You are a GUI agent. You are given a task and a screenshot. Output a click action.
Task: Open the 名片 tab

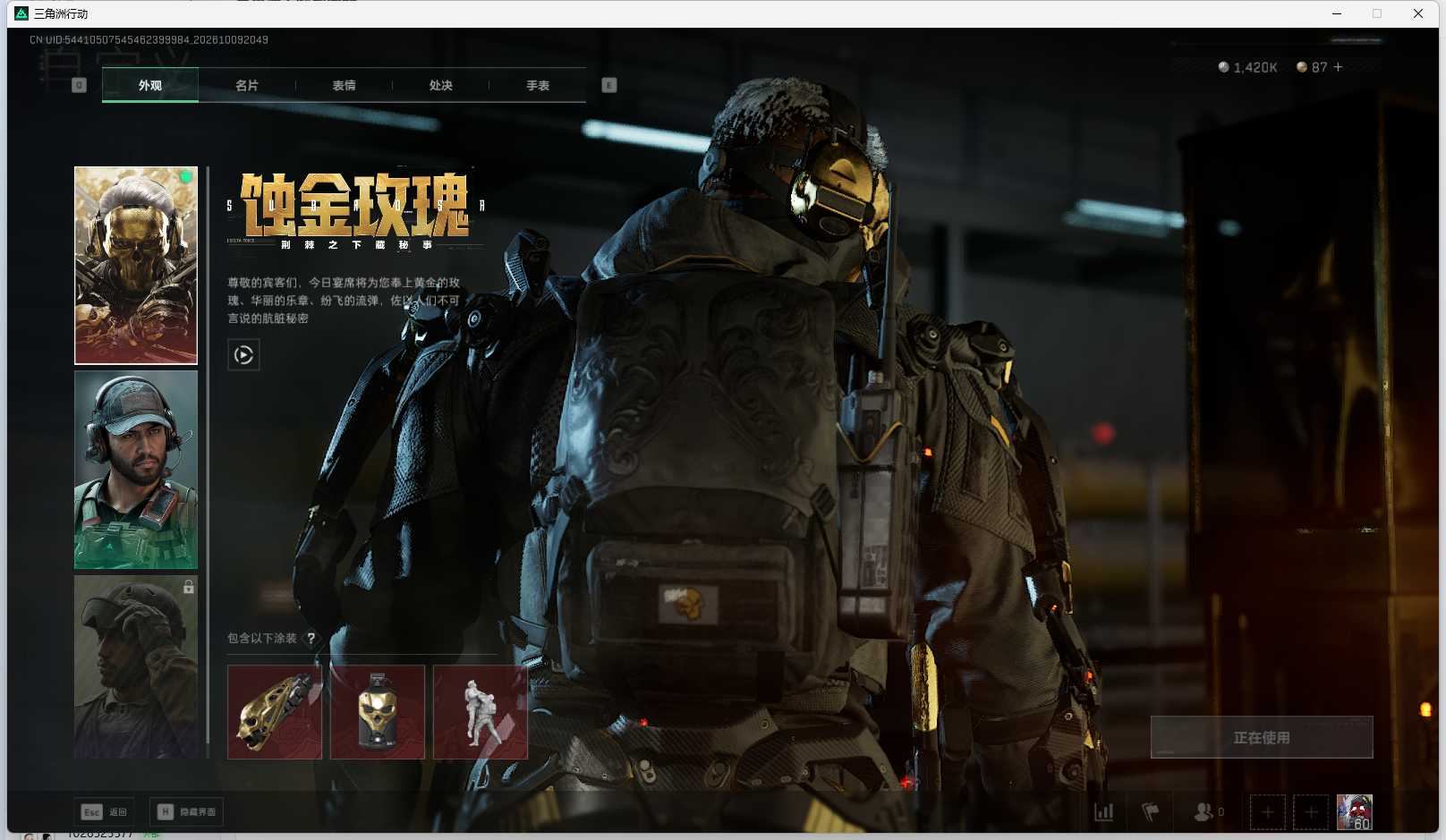[x=247, y=85]
